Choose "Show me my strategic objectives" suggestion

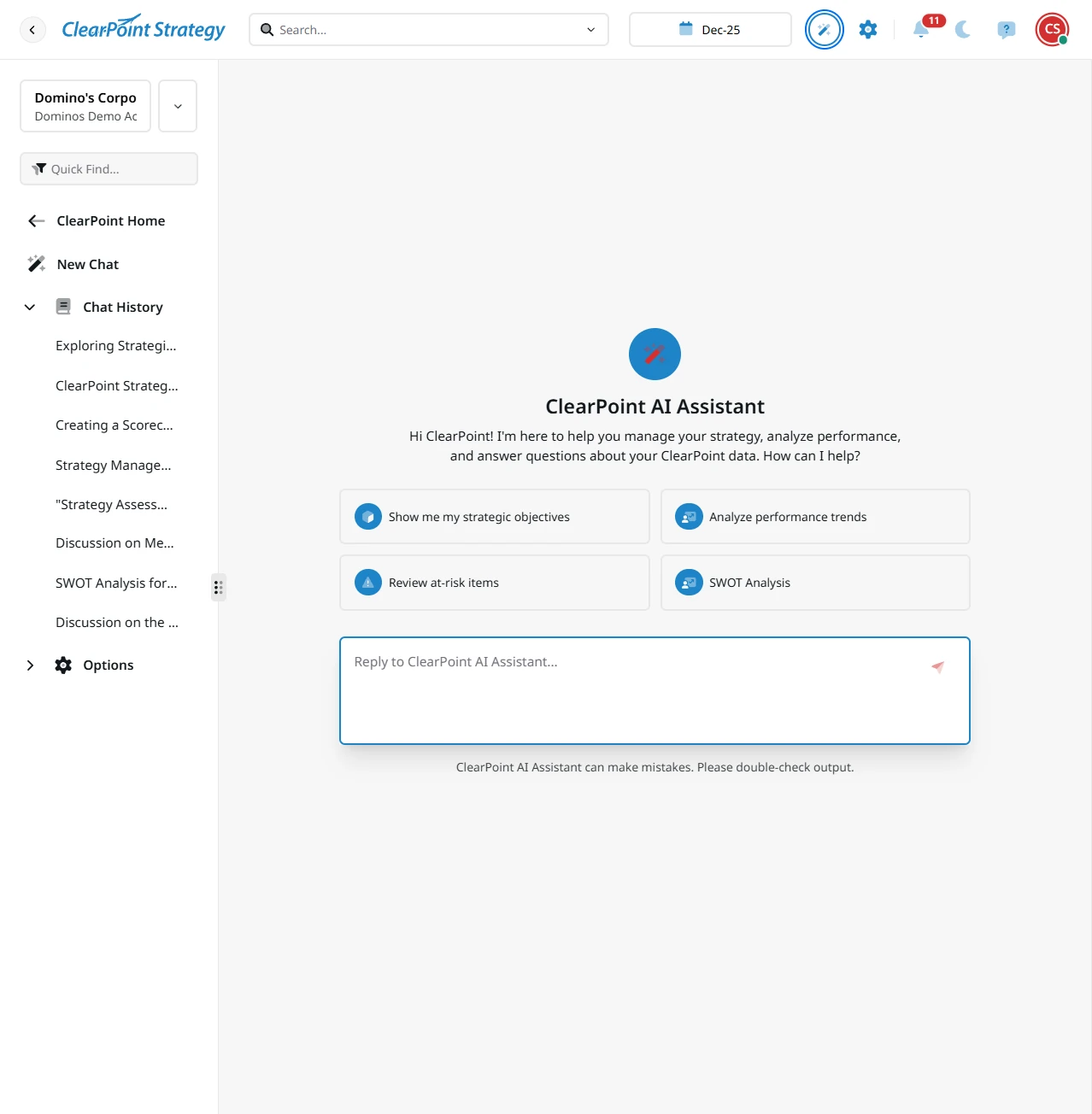(x=495, y=517)
